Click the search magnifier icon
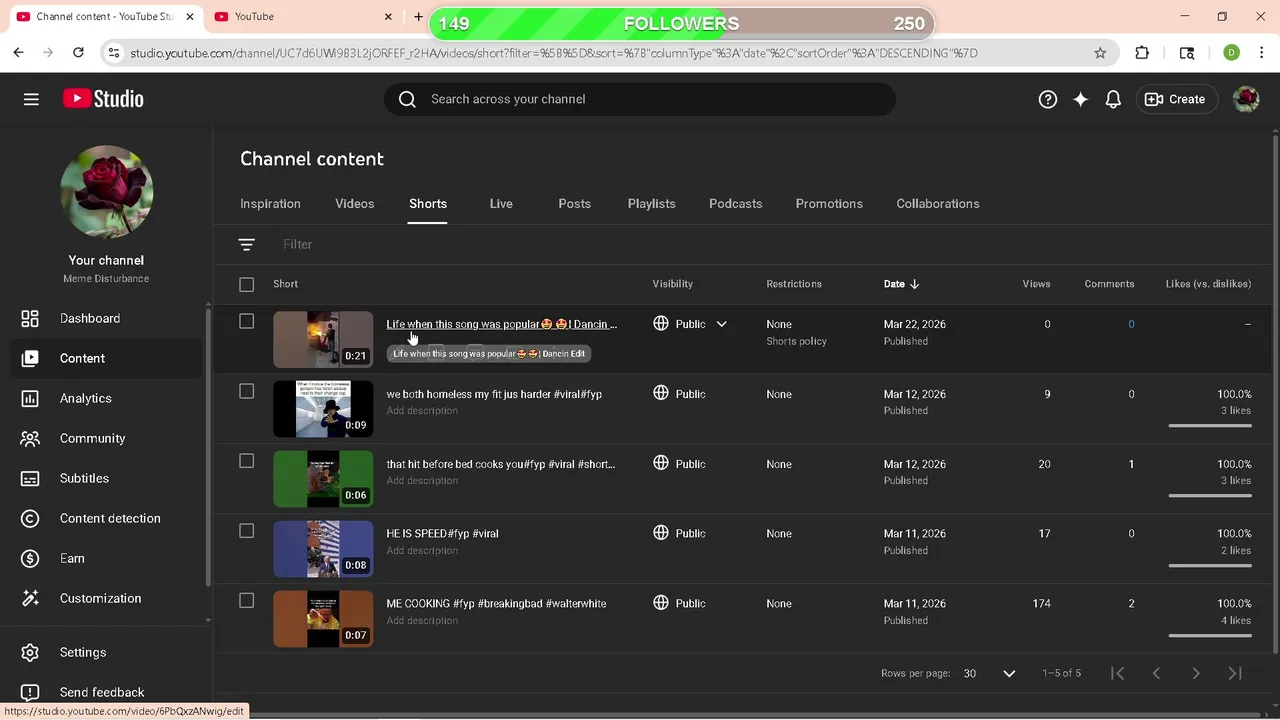 (x=407, y=99)
